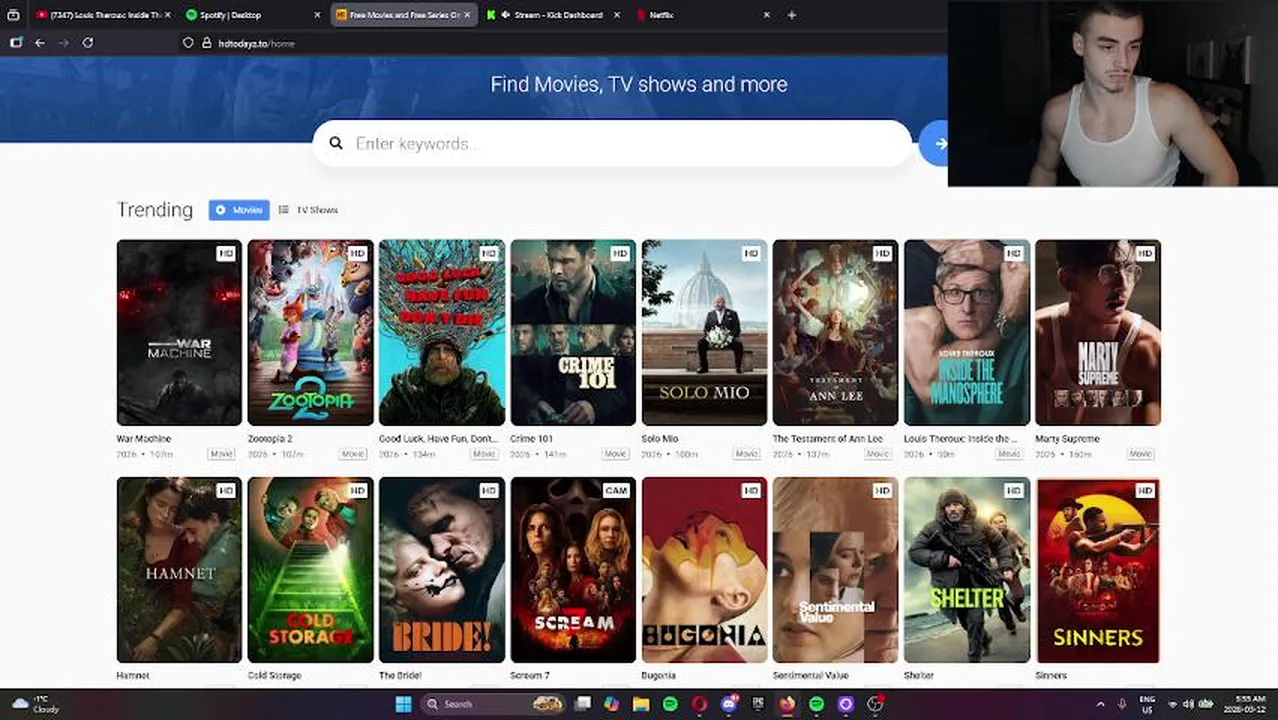The width and height of the screenshot is (1278, 720).
Task: Open the Sinners poster
Action: point(1098,570)
